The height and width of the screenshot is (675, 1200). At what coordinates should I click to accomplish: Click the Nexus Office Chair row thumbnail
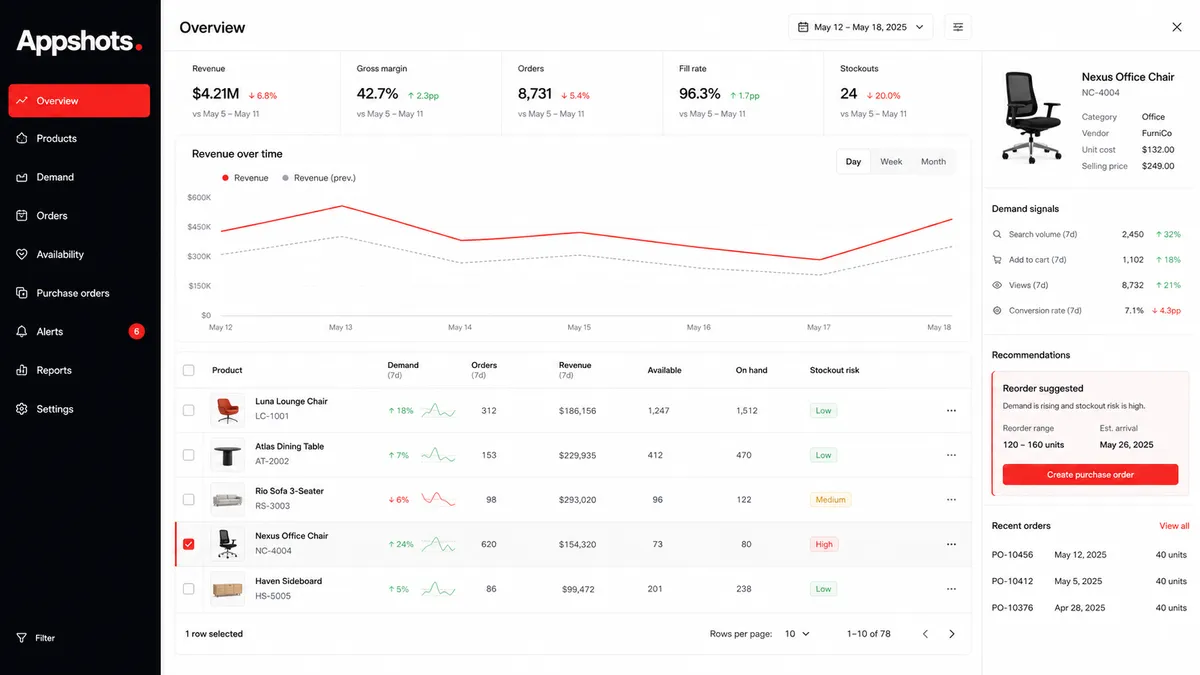coord(228,544)
